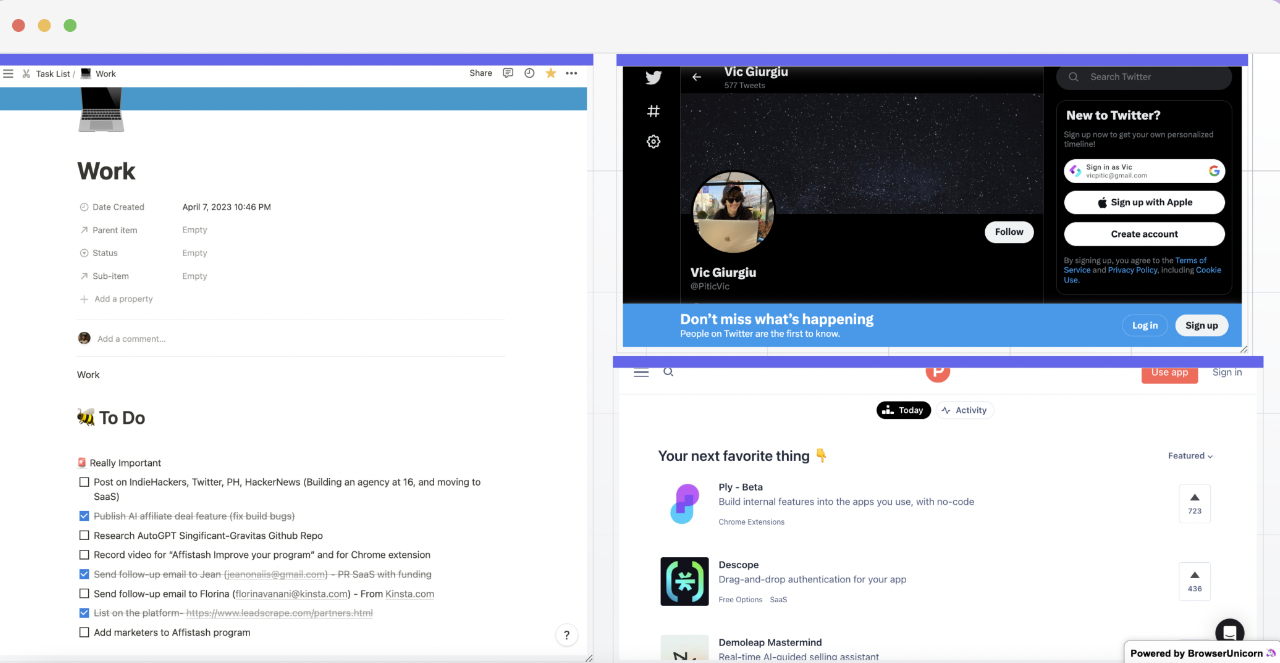Open the Notion sidebar hamburger menu
This screenshot has height=663, width=1280.
pyautogui.click(x=8, y=74)
